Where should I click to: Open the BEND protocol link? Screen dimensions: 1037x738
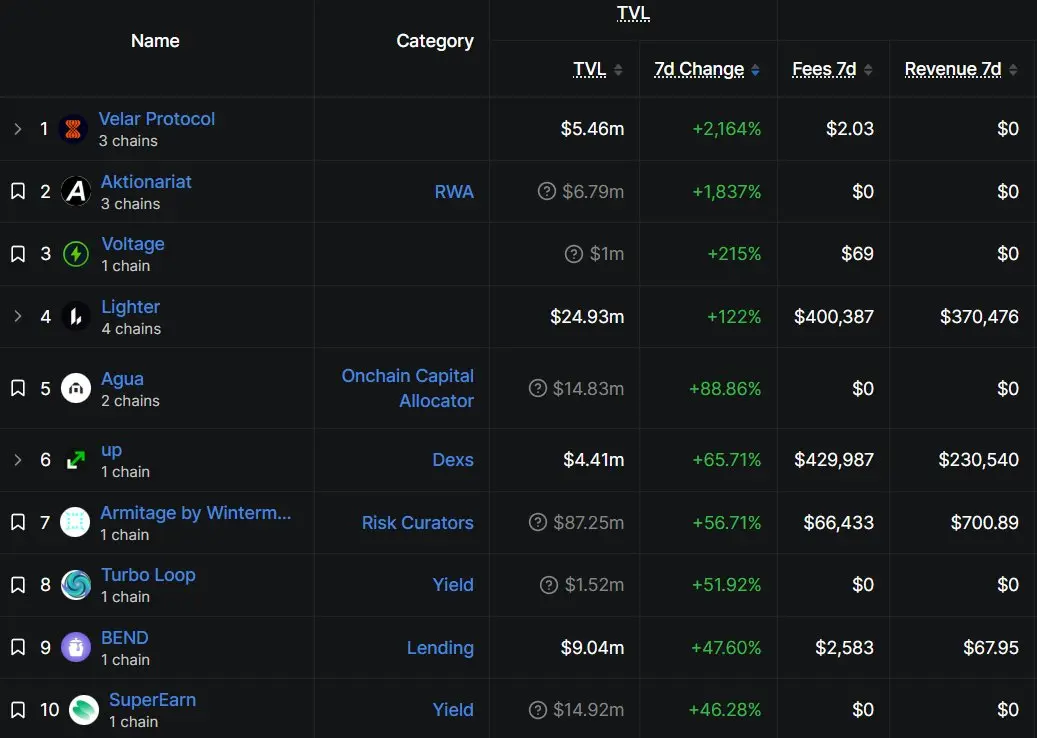[124, 637]
